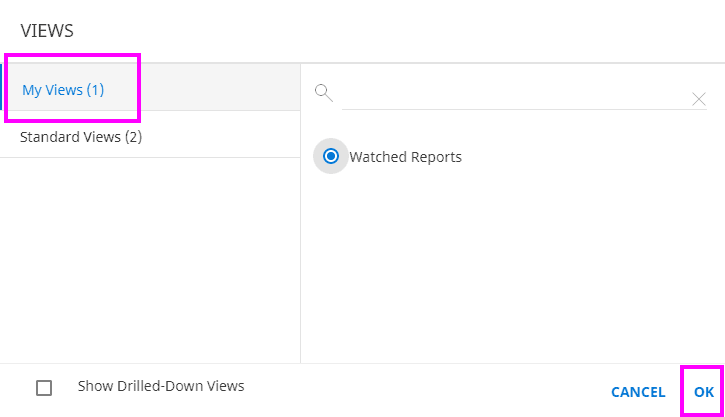This screenshot has height=417, width=725.
Task: Click the blank area below Watched Reports
Action: (x=510, y=270)
